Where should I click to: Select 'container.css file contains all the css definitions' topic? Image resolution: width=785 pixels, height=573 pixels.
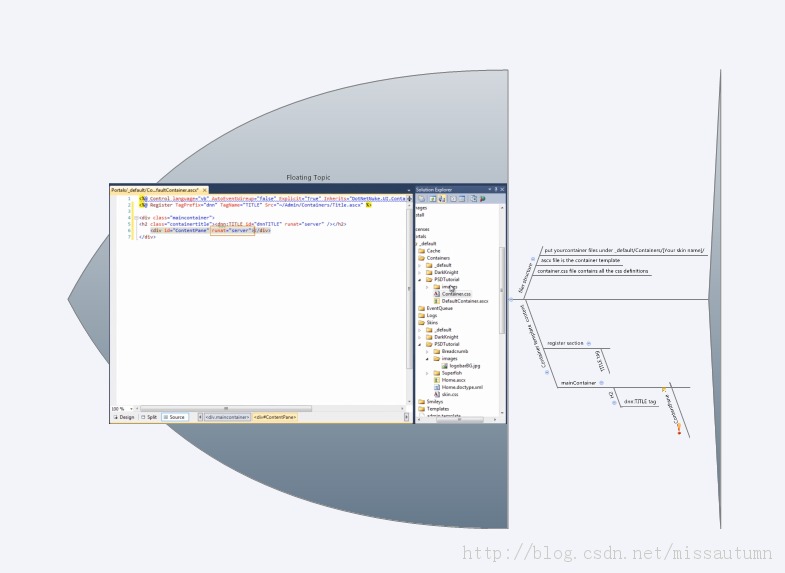[593, 271]
